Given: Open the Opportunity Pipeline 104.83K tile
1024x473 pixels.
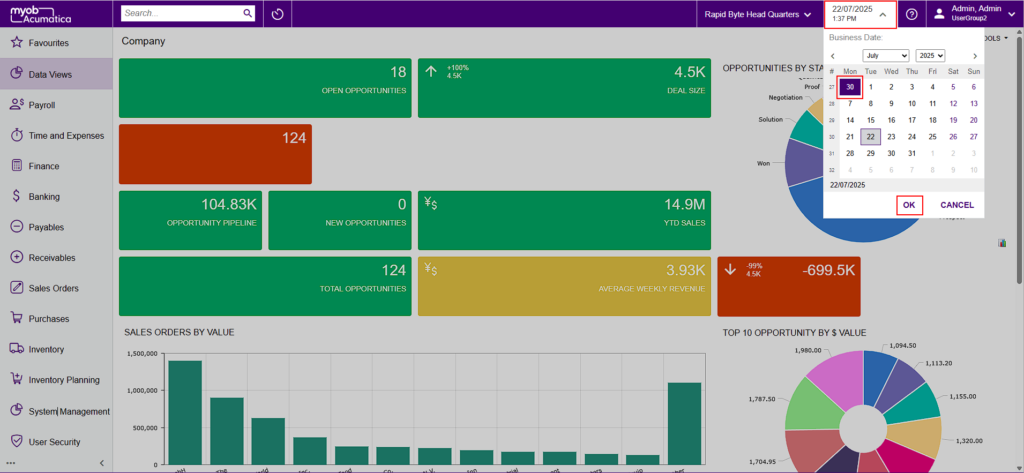Looking at the screenshot, I should [190, 220].
